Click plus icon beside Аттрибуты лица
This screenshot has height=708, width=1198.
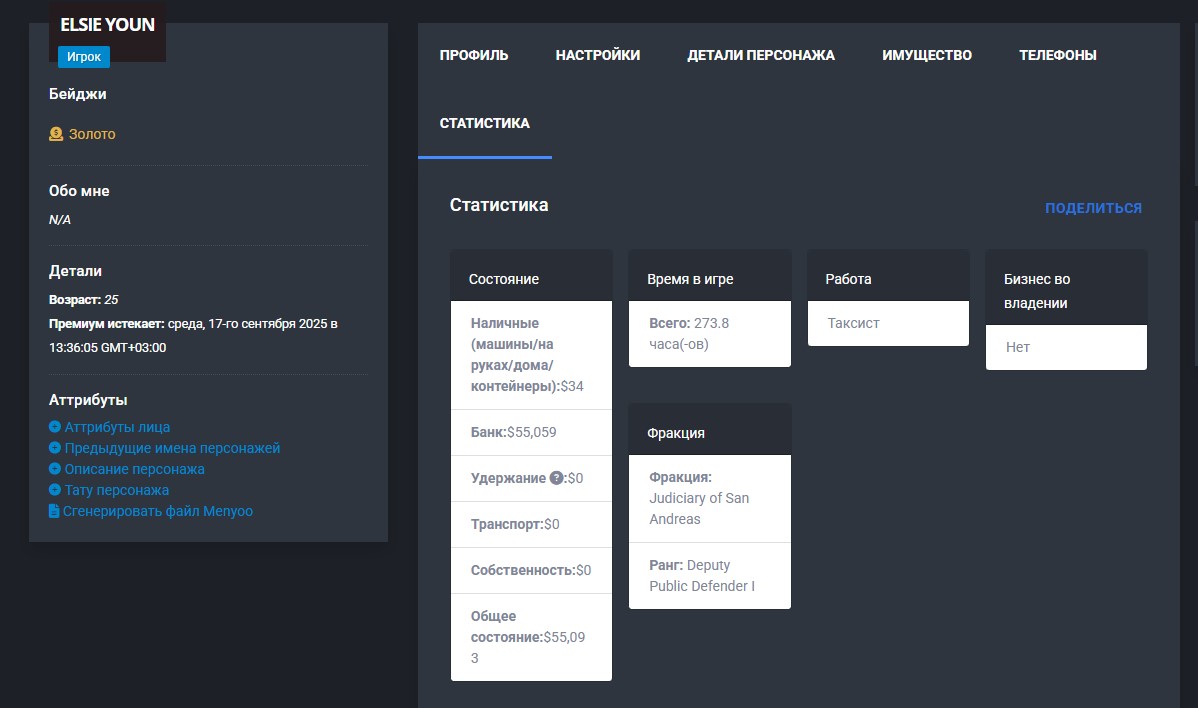coord(54,427)
